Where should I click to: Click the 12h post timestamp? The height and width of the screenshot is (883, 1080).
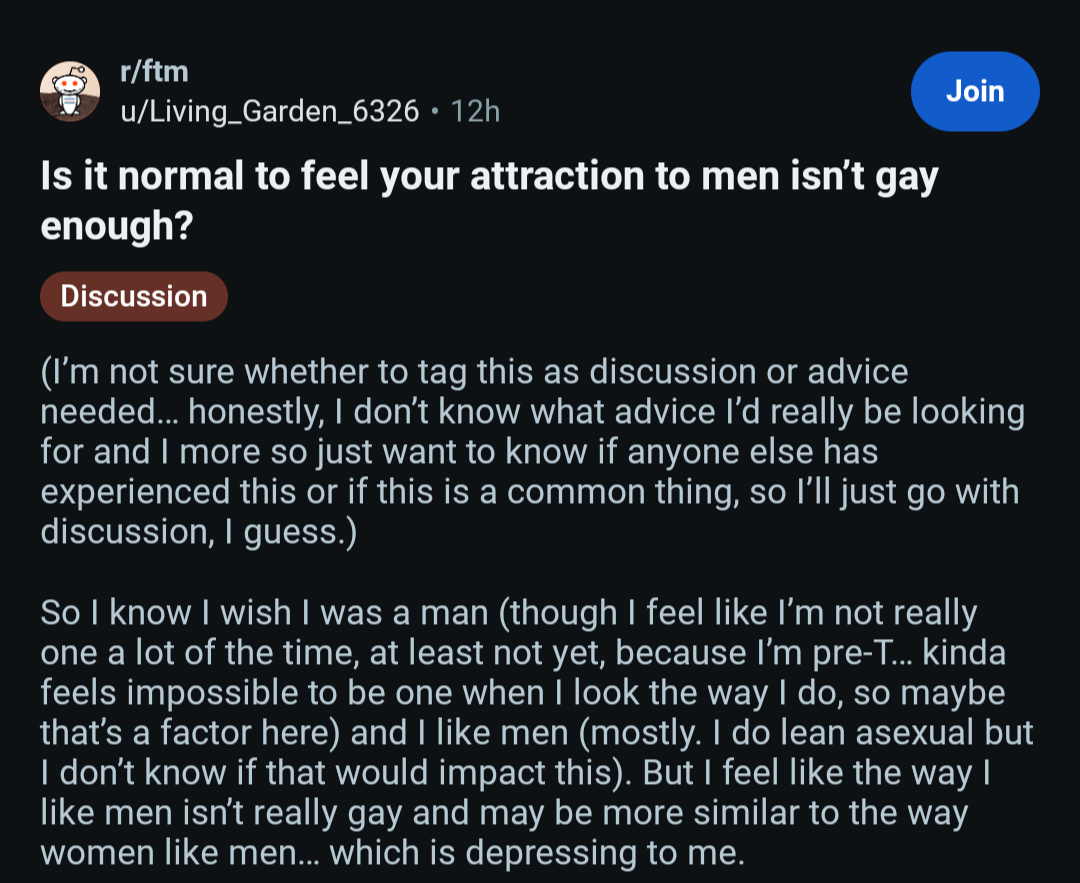pyautogui.click(x=475, y=112)
